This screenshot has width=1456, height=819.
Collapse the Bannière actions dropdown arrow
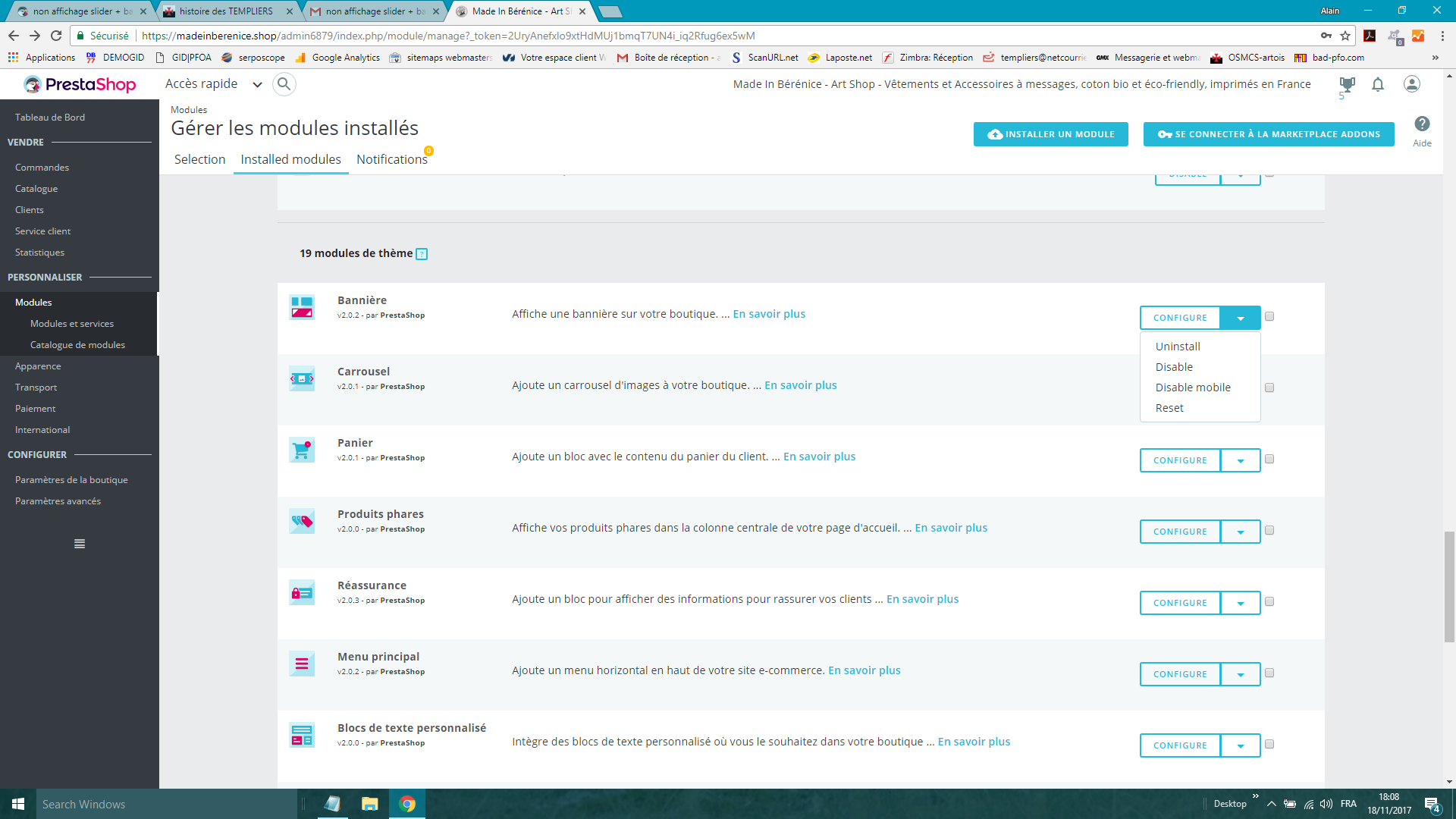[x=1241, y=318]
